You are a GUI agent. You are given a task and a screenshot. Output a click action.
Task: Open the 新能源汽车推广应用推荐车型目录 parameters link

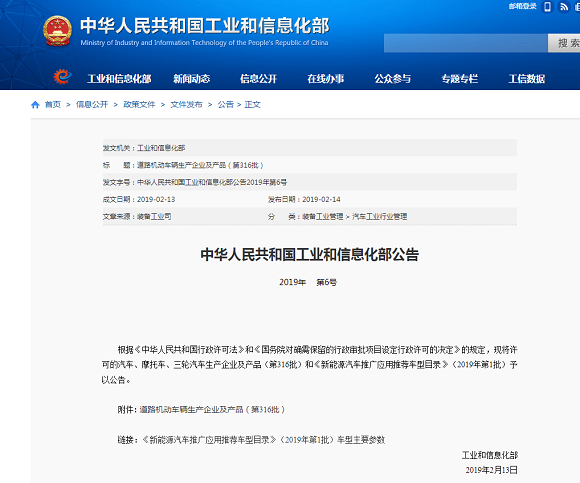[x=263, y=440]
